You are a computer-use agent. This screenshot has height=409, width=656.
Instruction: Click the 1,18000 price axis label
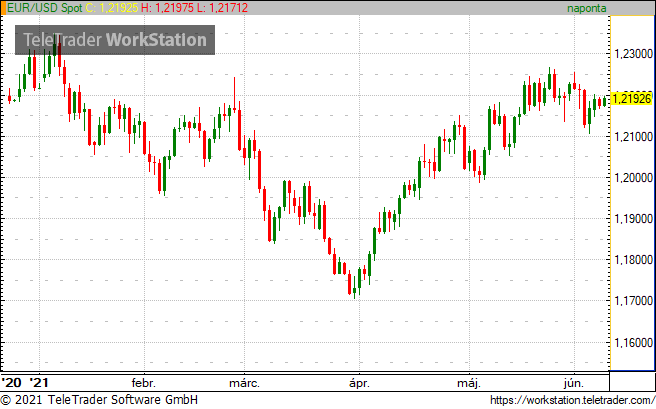[x=633, y=260]
